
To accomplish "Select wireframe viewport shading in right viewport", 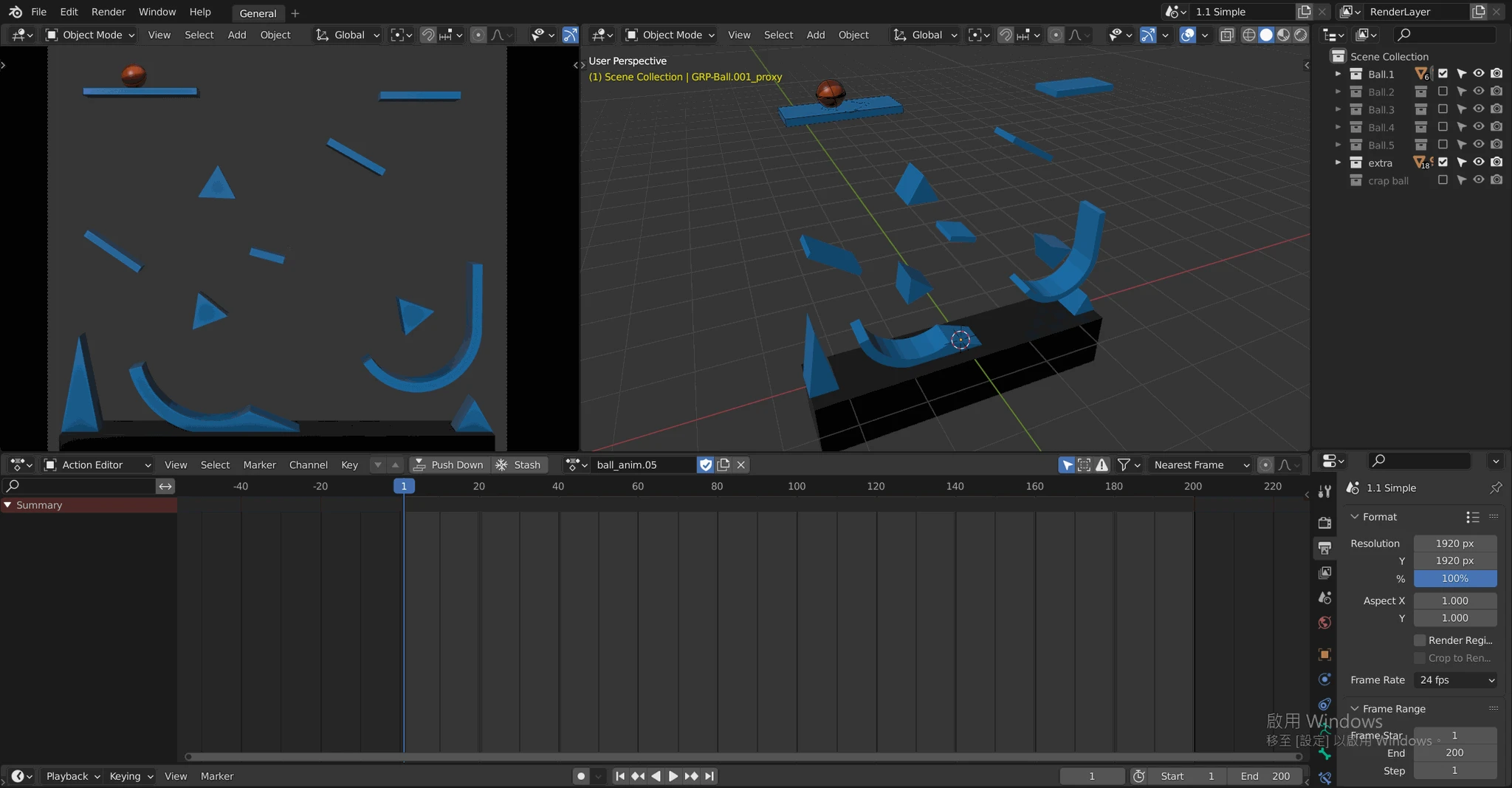I will point(1249,35).
